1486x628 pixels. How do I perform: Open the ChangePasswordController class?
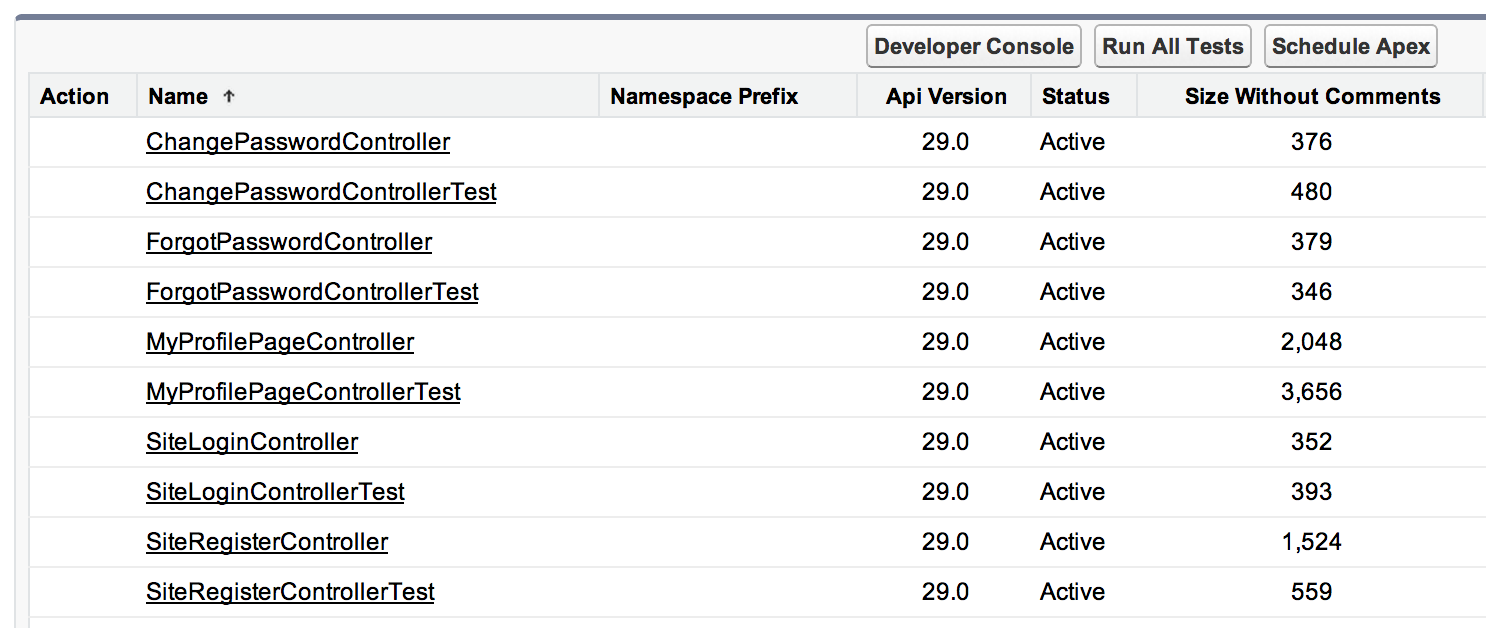click(298, 142)
